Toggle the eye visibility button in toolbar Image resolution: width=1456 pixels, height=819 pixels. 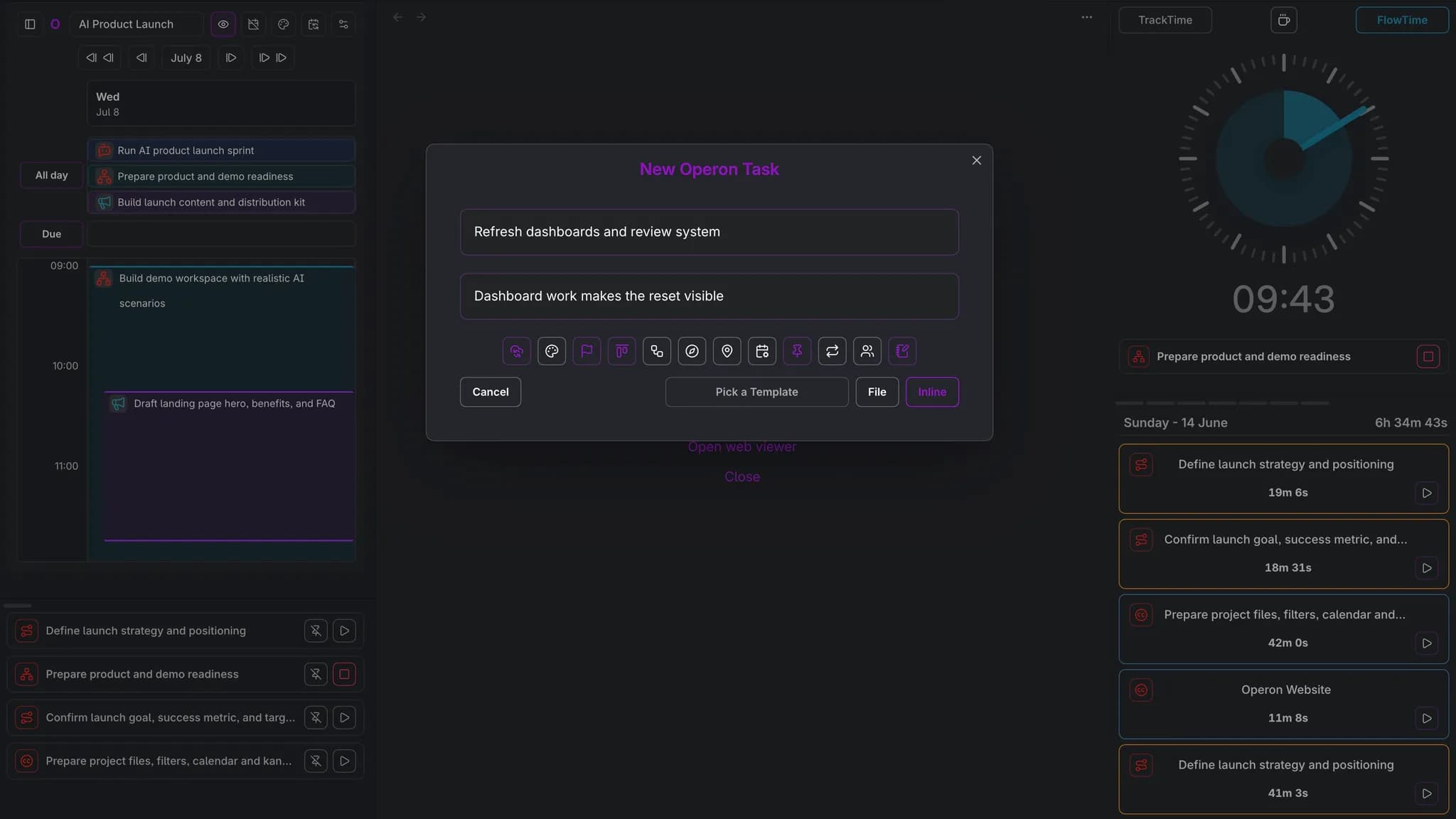(223, 24)
